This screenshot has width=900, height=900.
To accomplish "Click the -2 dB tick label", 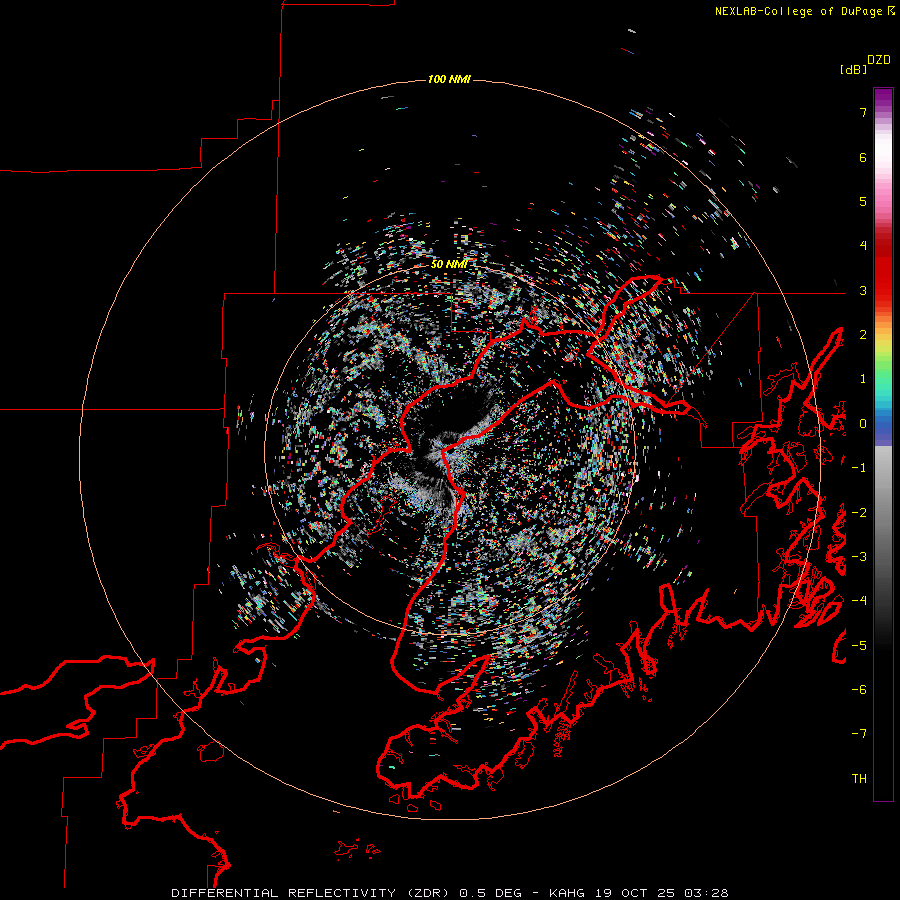I will tap(859, 512).
